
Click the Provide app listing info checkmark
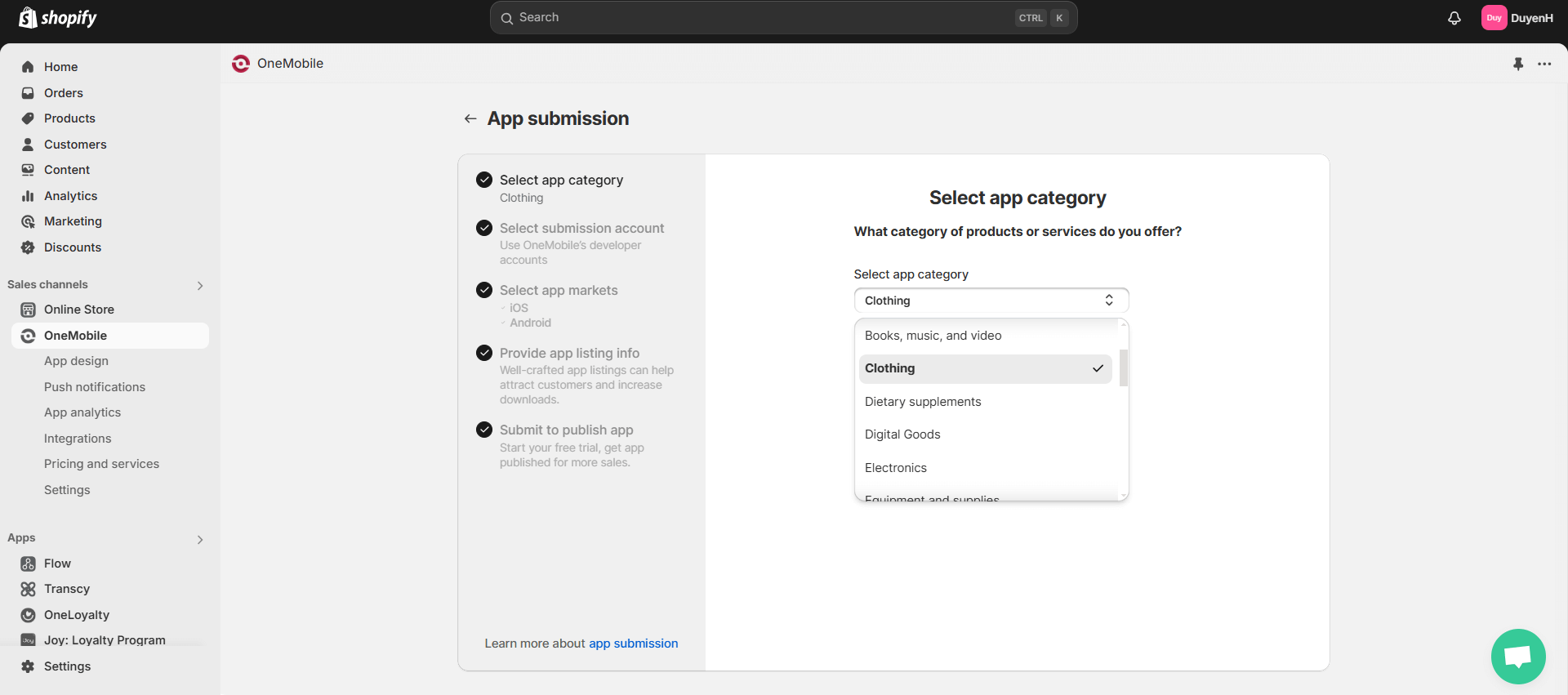(x=484, y=353)
